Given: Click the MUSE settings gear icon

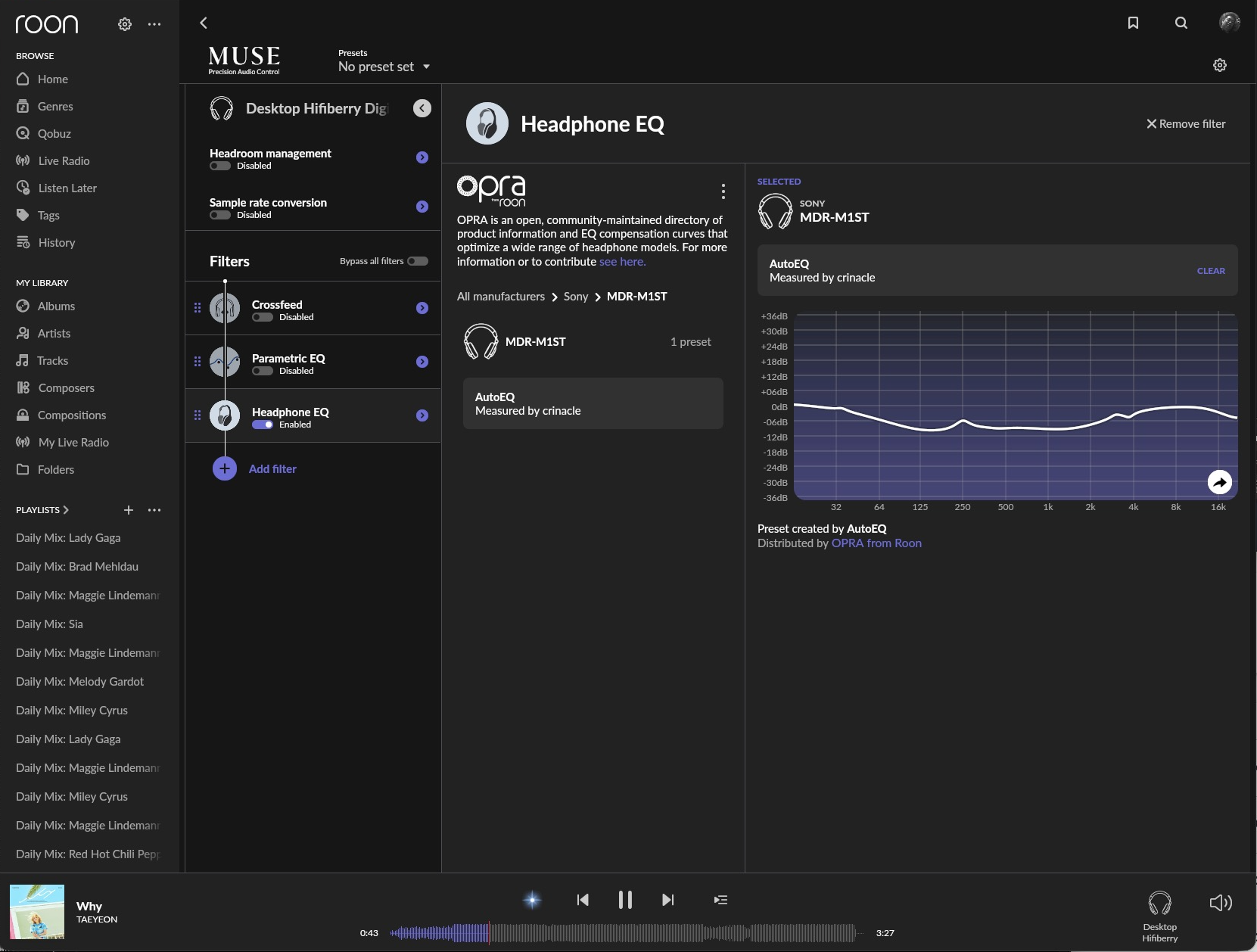Looking at the screenshot, I should pyautogui.click(x=1219, y=65).
